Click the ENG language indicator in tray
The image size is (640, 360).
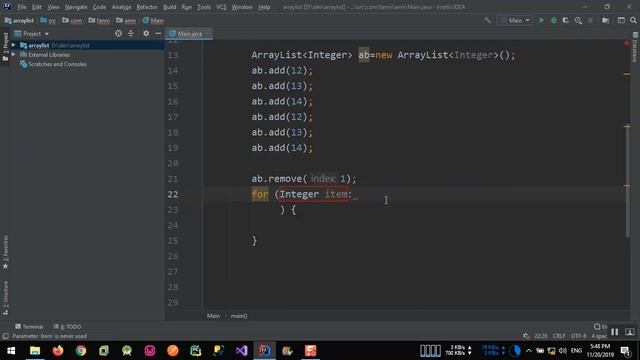pyautogui.click(x=576, y=351)
